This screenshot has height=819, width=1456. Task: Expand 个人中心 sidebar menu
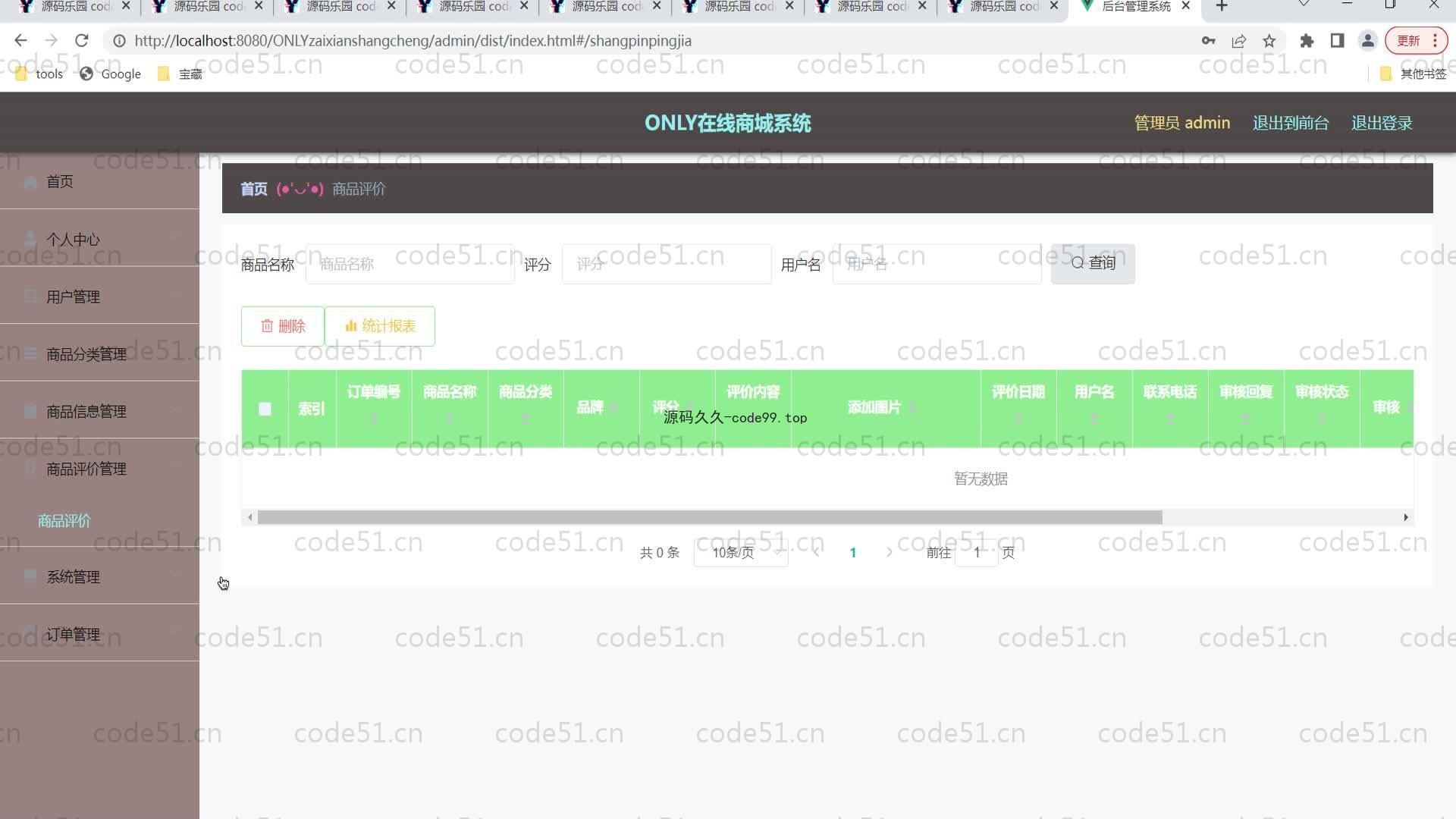pyautogui.click(x=99, y=239)
